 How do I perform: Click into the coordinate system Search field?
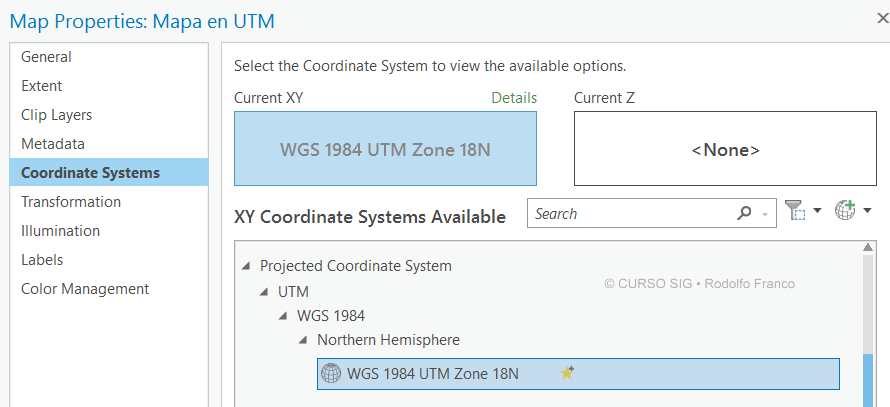tap(630, 214)
